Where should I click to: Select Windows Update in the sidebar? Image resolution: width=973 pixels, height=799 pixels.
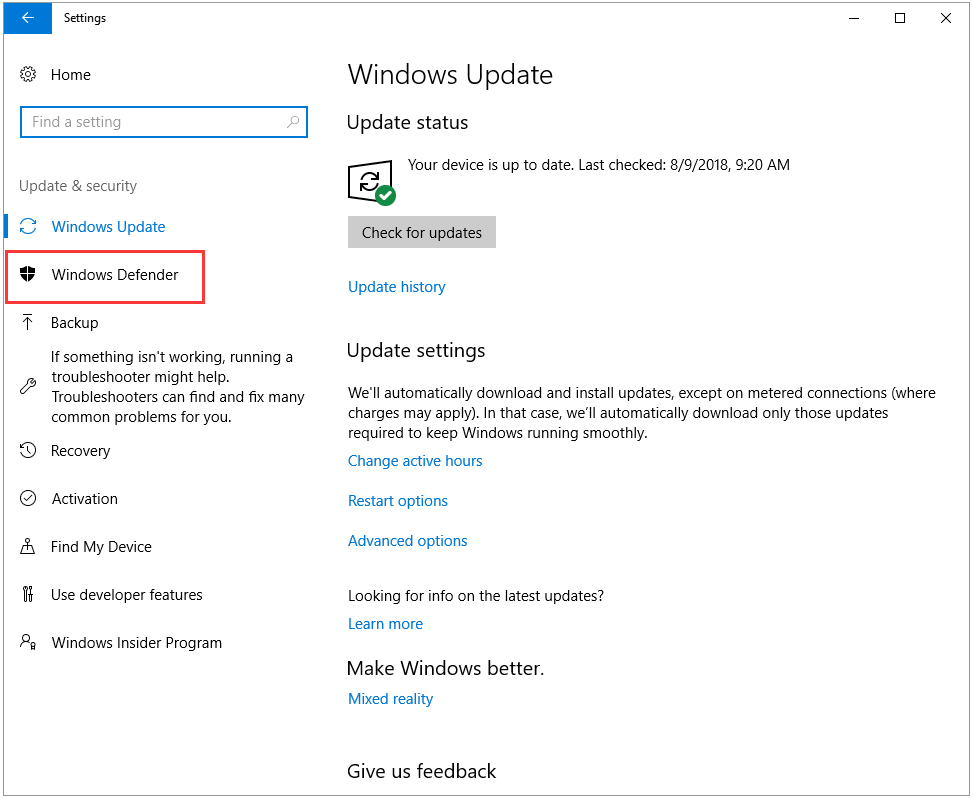point(109,227)
